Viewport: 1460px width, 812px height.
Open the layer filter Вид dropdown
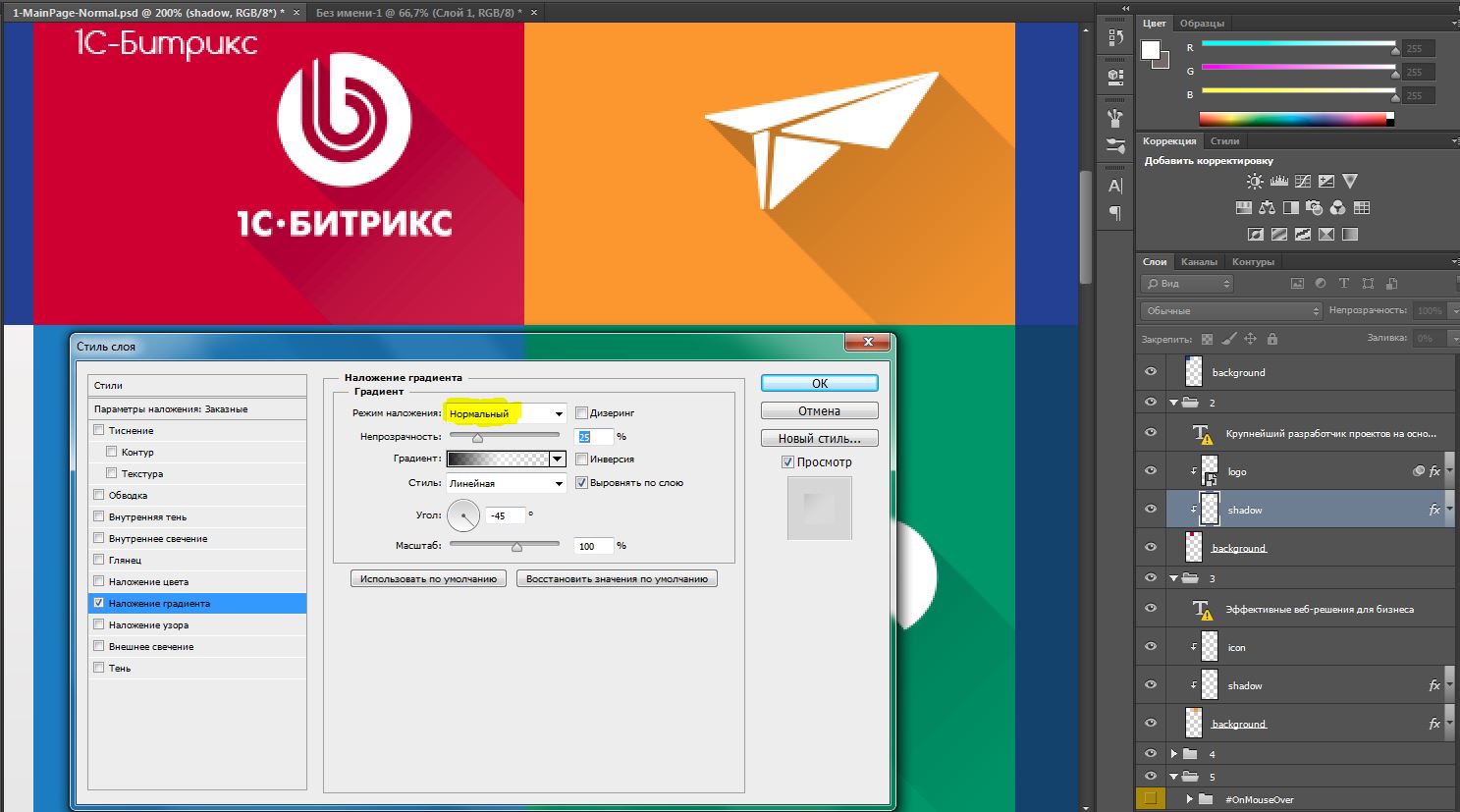[1187, 284]
